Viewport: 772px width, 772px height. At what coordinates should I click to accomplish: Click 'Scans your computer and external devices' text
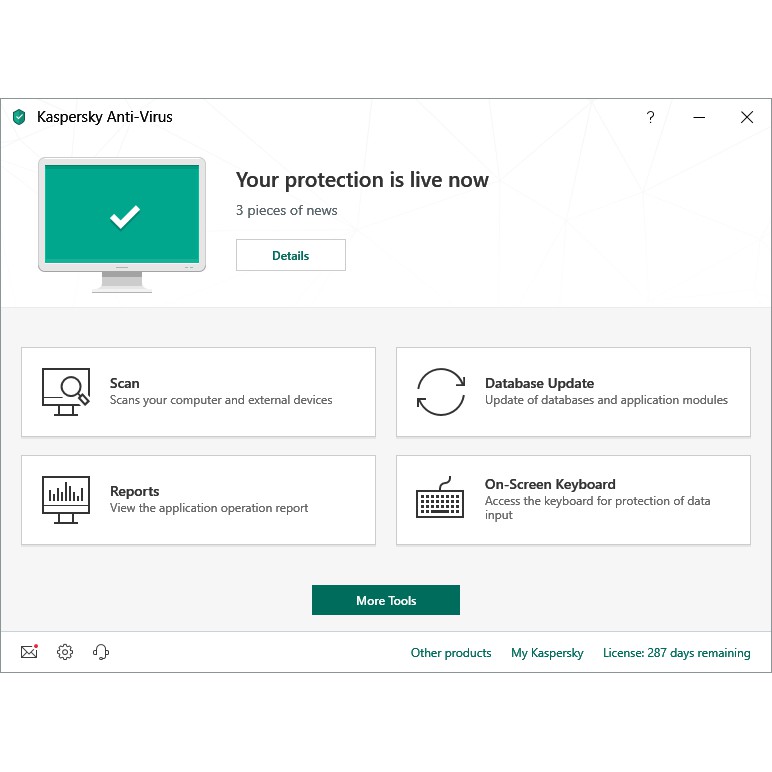(221, 400)
